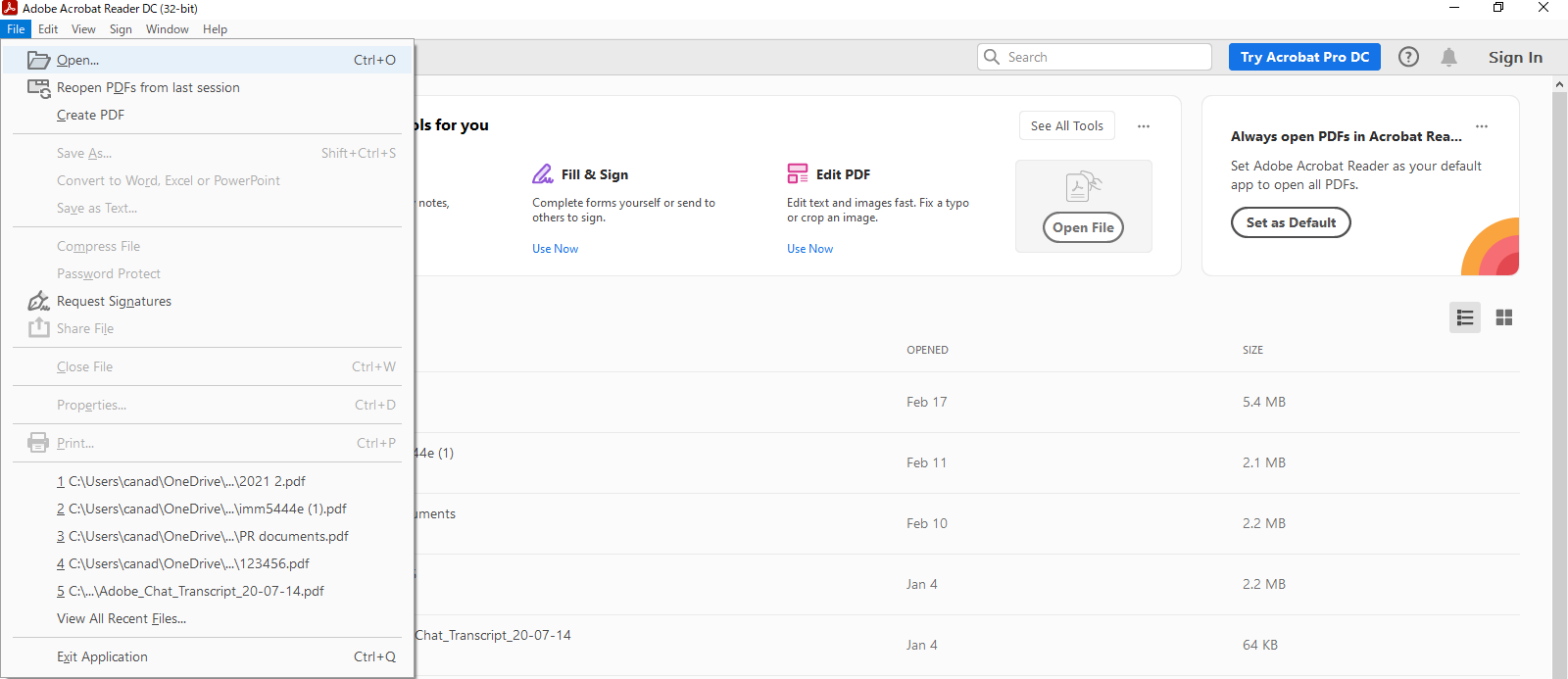Open recent Adobe_Chat_Transcript_20-07-14.pdf entry
The height and width of the screenshot is (679, 1568).
[208, 591]
